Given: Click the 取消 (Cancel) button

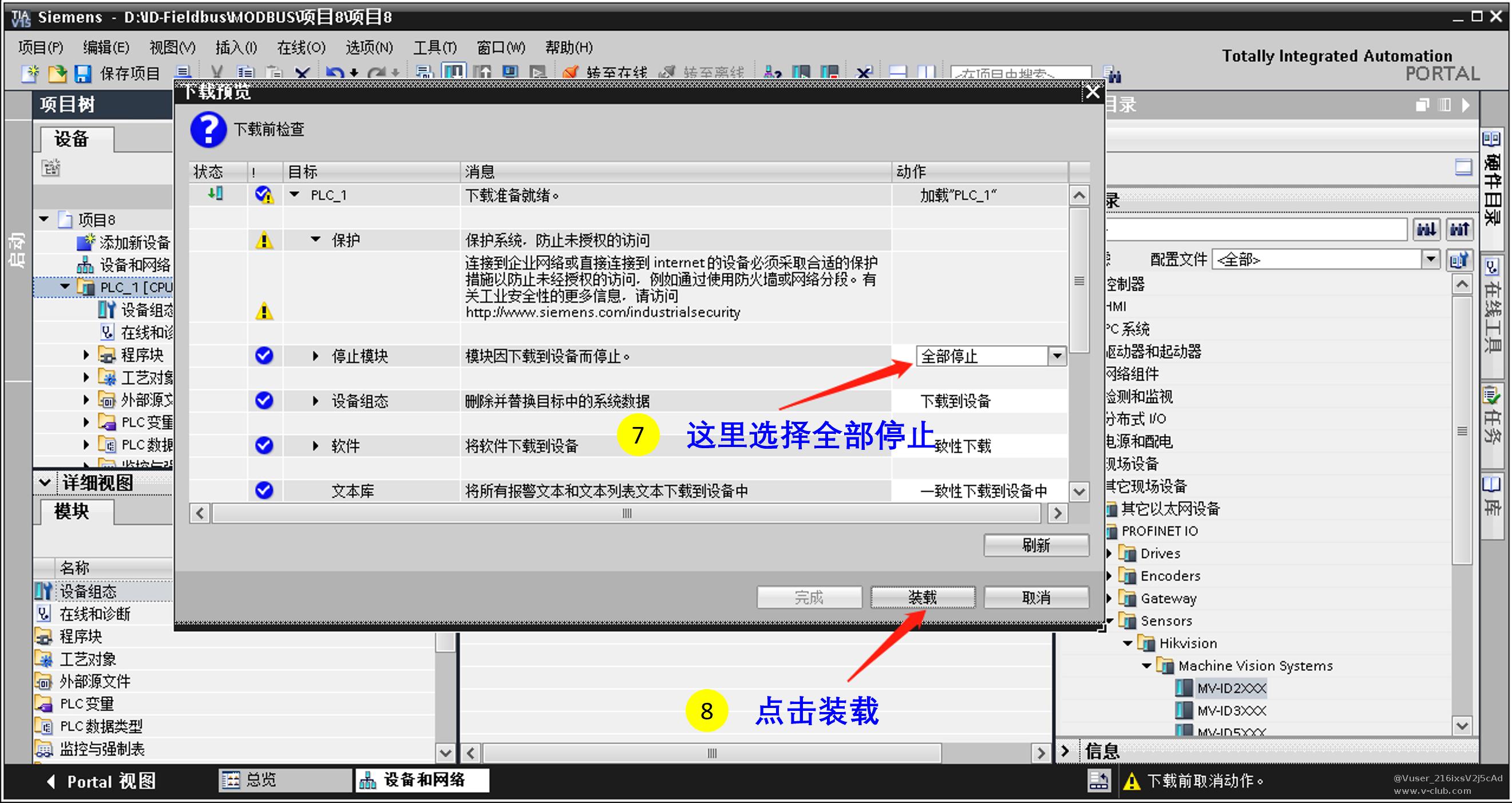Looking at the screenshot, I should [x=1036, y=598].
